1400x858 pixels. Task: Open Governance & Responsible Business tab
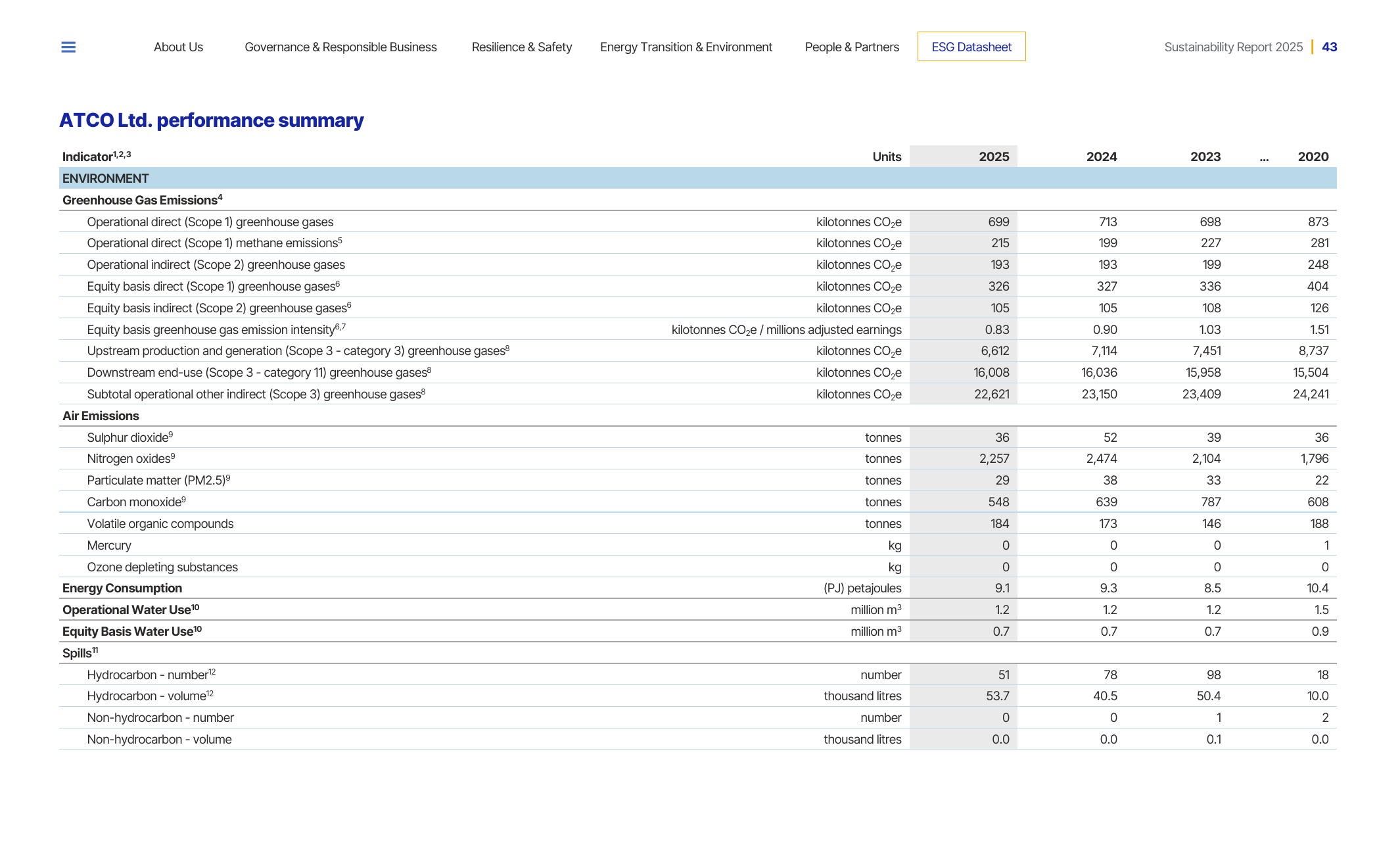(340, 47)
